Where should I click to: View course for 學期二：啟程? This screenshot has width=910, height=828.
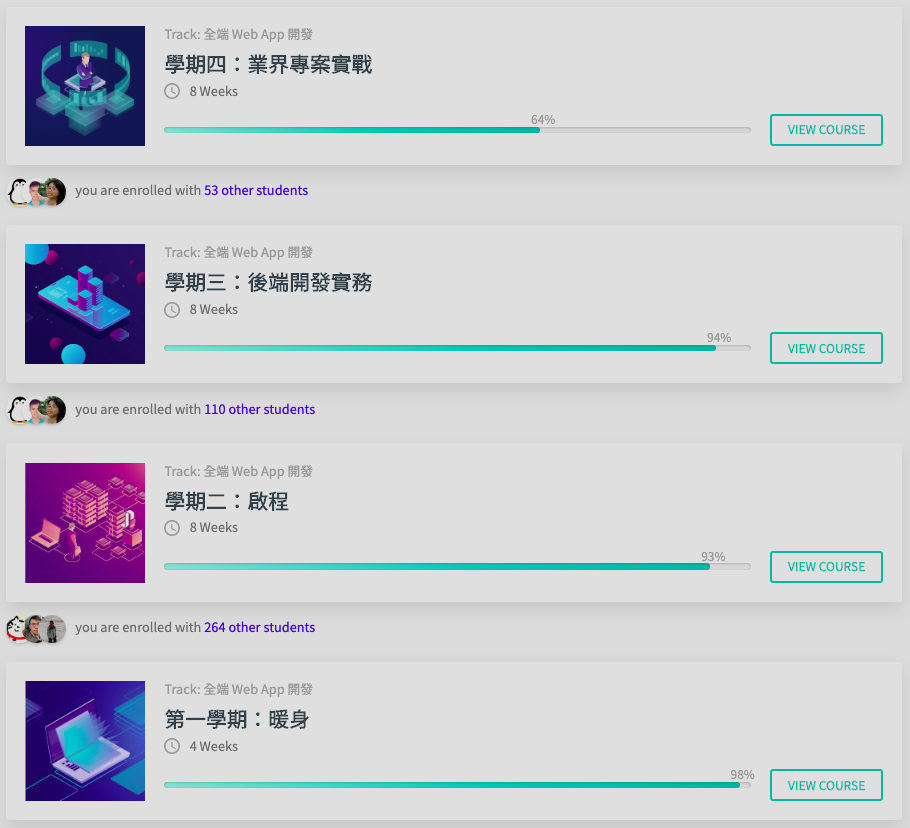[826, 567]
